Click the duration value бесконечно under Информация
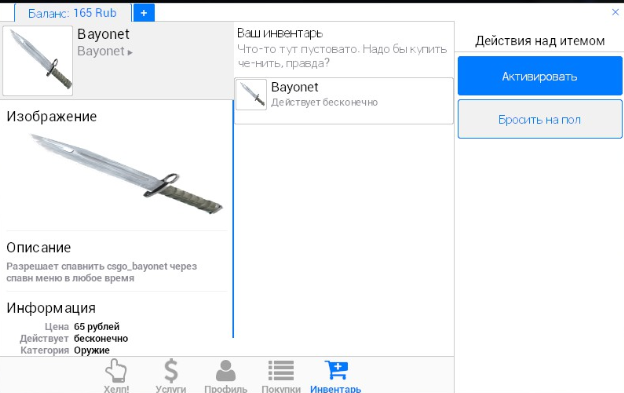The image size is (624, 393). click(x=101, y=339)
